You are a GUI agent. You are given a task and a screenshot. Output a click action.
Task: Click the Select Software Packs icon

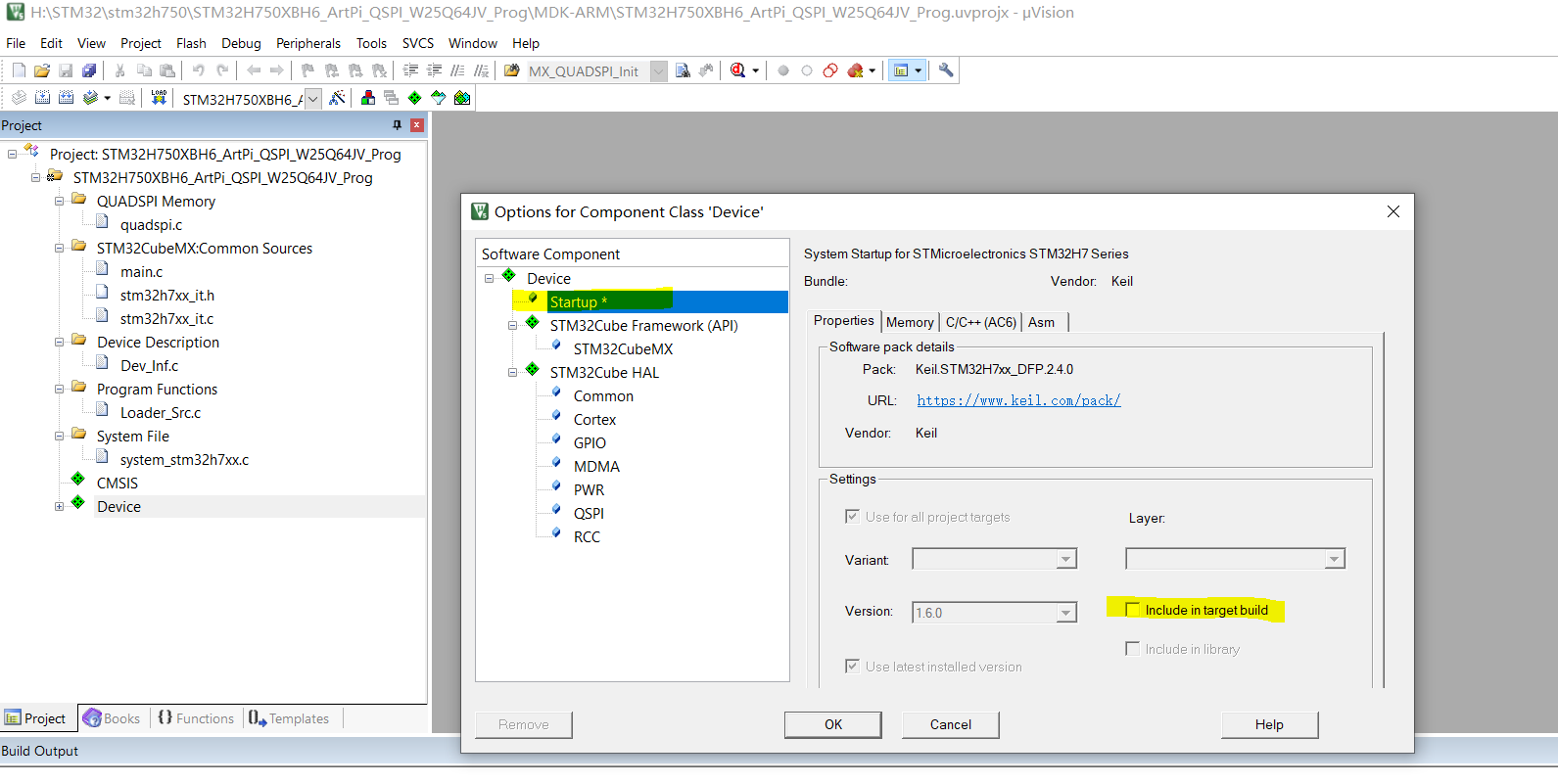[439, 98]
